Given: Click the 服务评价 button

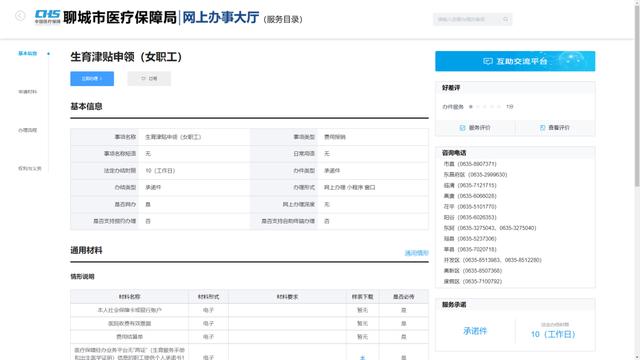Looking at the screenshot, I should (475, 128).
